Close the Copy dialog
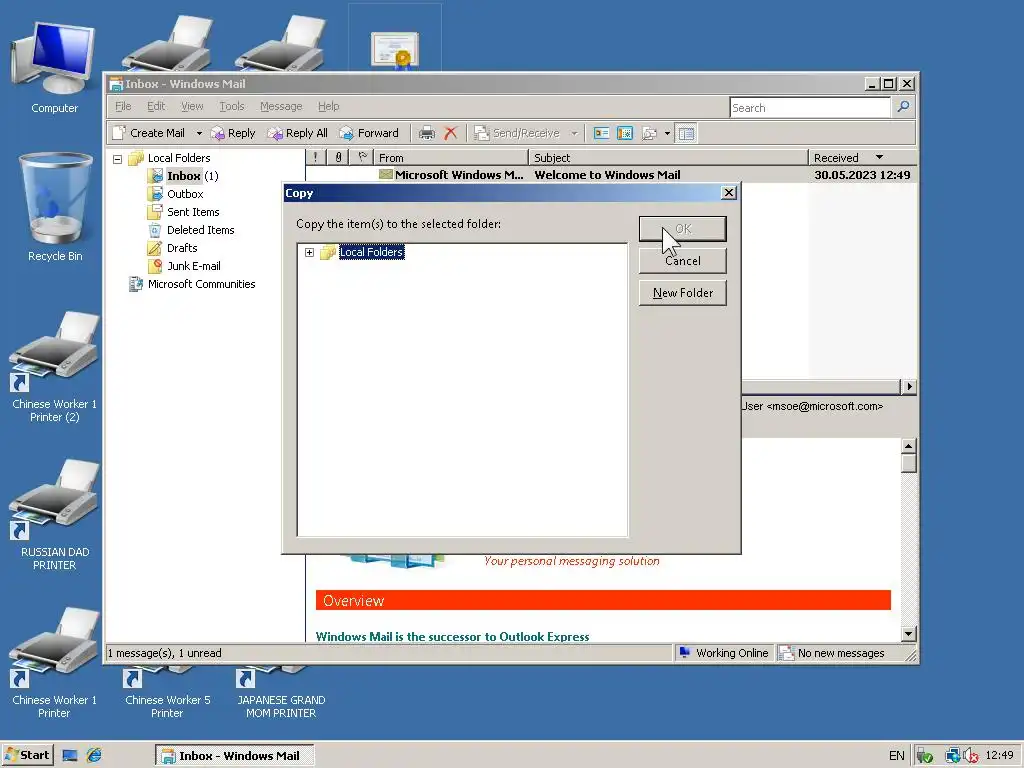1024x768 pixels. pyautogui.click(x=729, y=193)
